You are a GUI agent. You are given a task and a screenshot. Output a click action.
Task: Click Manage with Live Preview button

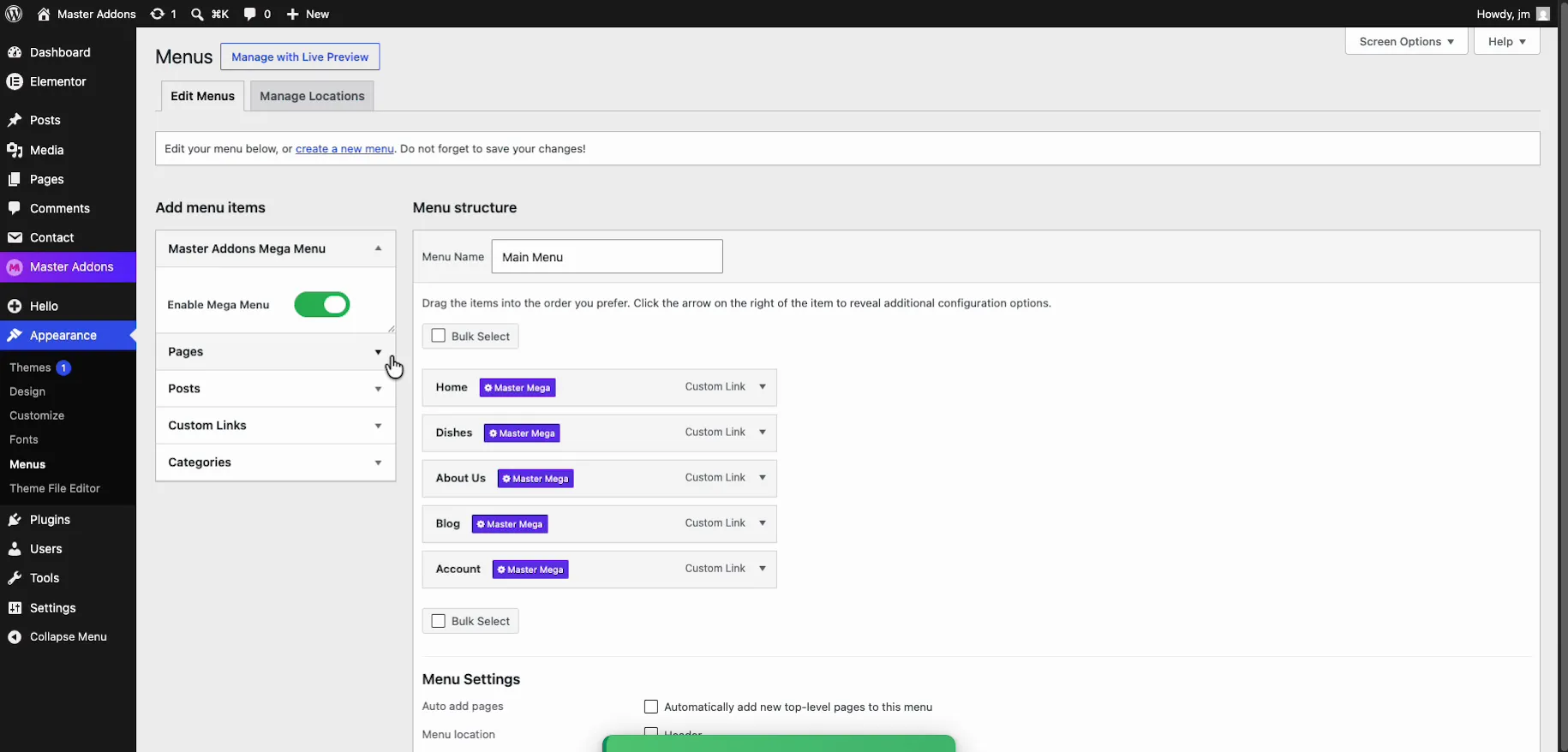click(x=300, y=57)
